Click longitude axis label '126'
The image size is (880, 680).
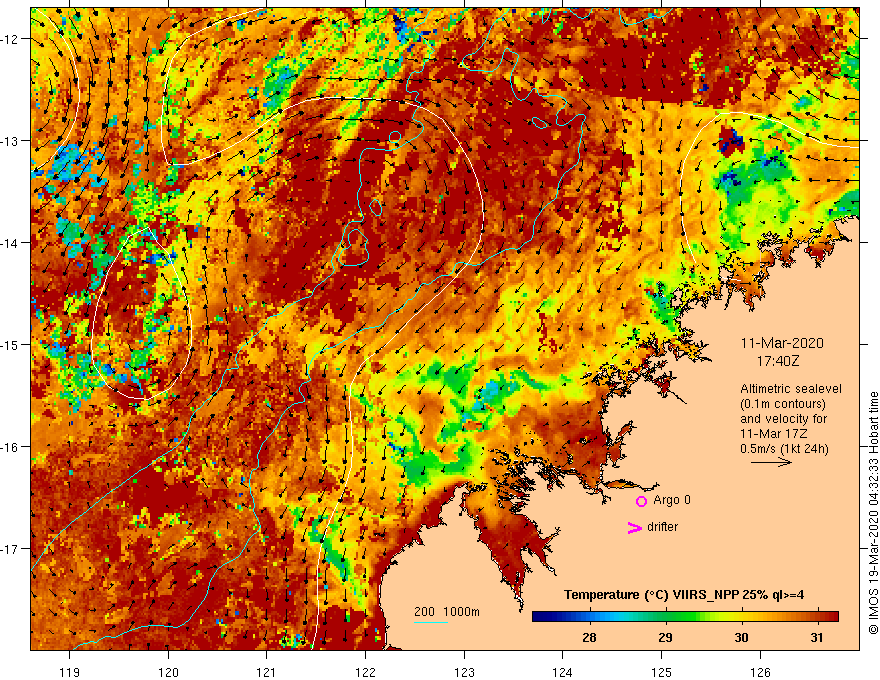(760, 672)
